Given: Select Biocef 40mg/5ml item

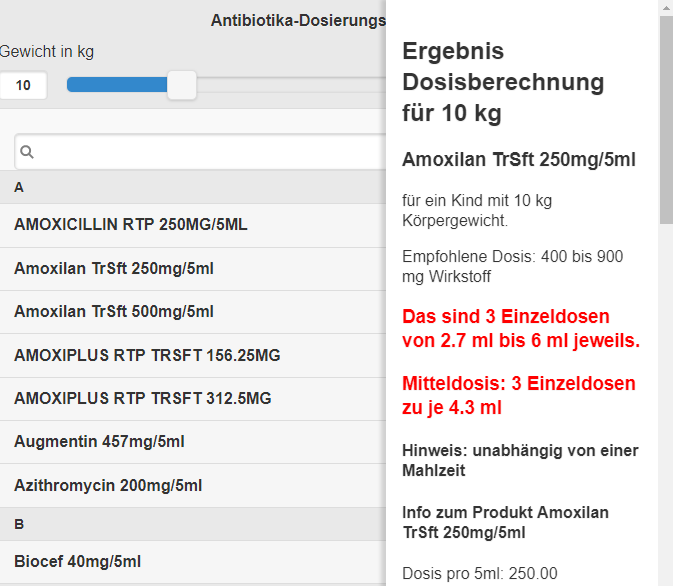Looking at the screenshot, I should 193,562.
